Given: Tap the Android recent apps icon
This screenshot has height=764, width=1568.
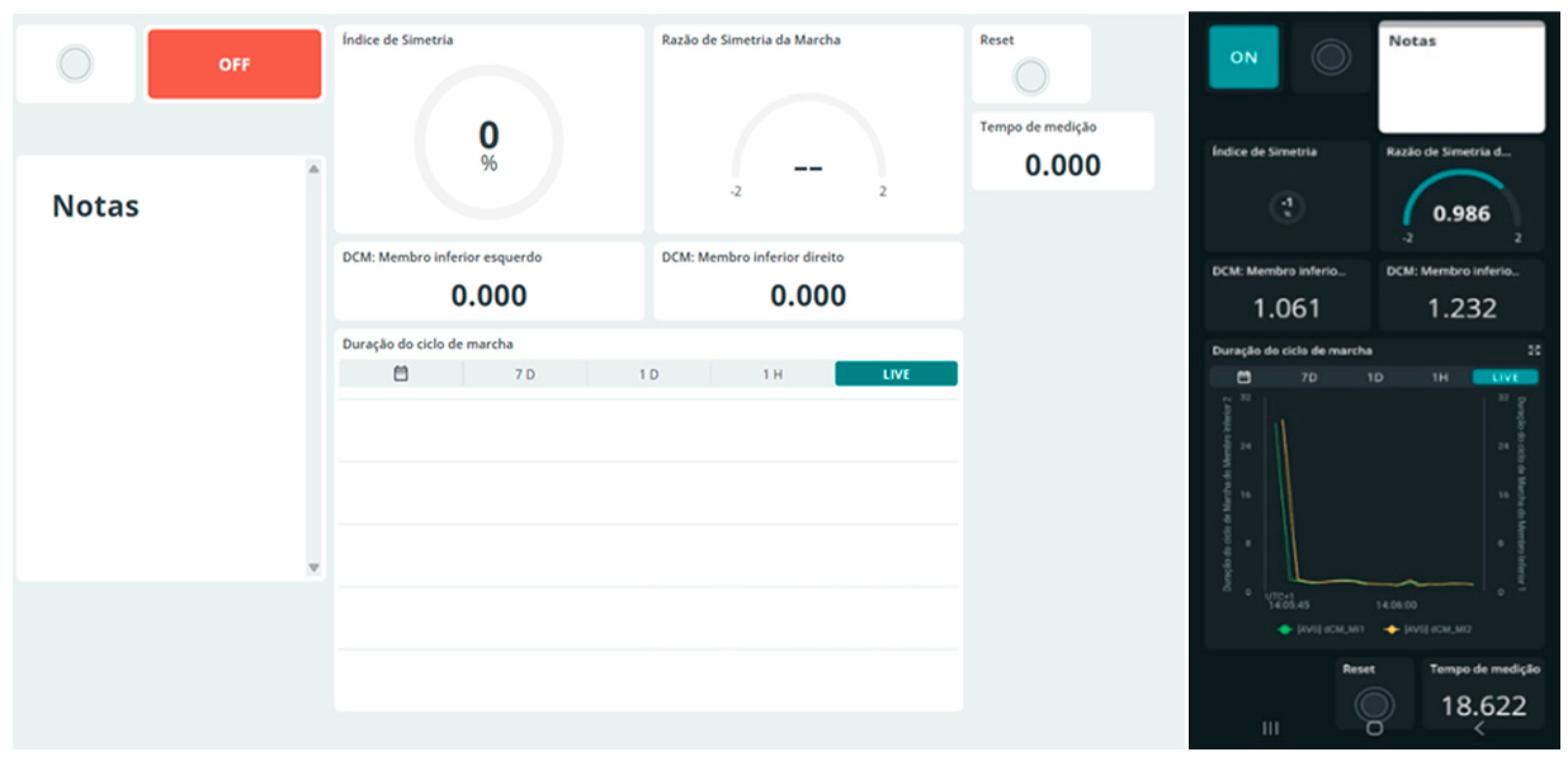Looking at the screenshot, I should tap(1270, 728).
